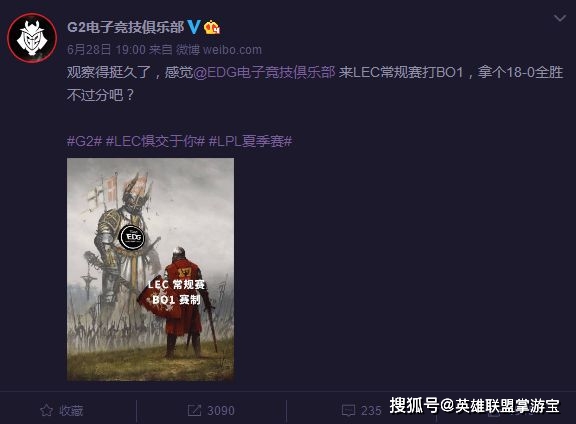
Task: View the knight painting image attachment
Action: click(x=151, y=269)
